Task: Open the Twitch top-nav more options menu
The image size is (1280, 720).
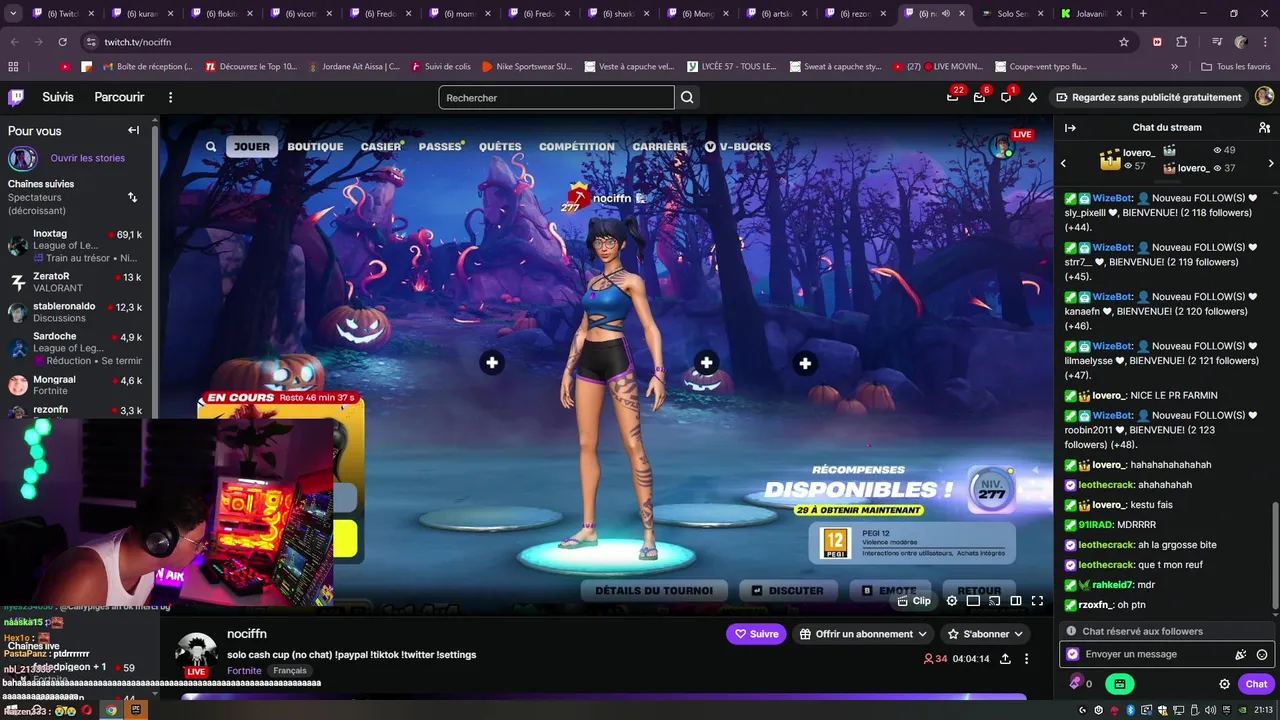Action: pos(170,97)
